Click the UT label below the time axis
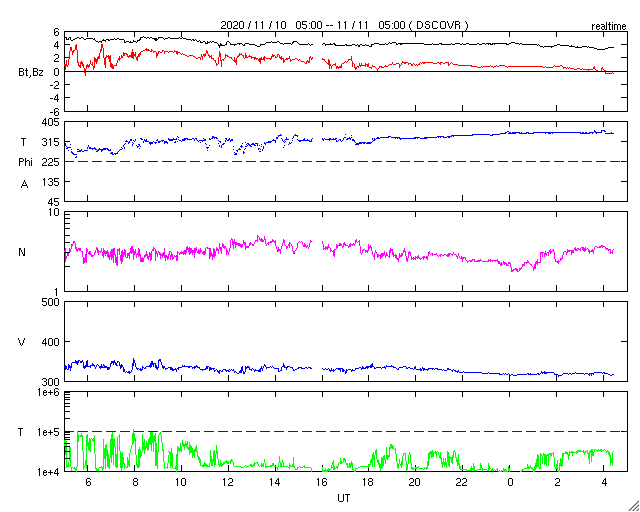 (343, 497)
